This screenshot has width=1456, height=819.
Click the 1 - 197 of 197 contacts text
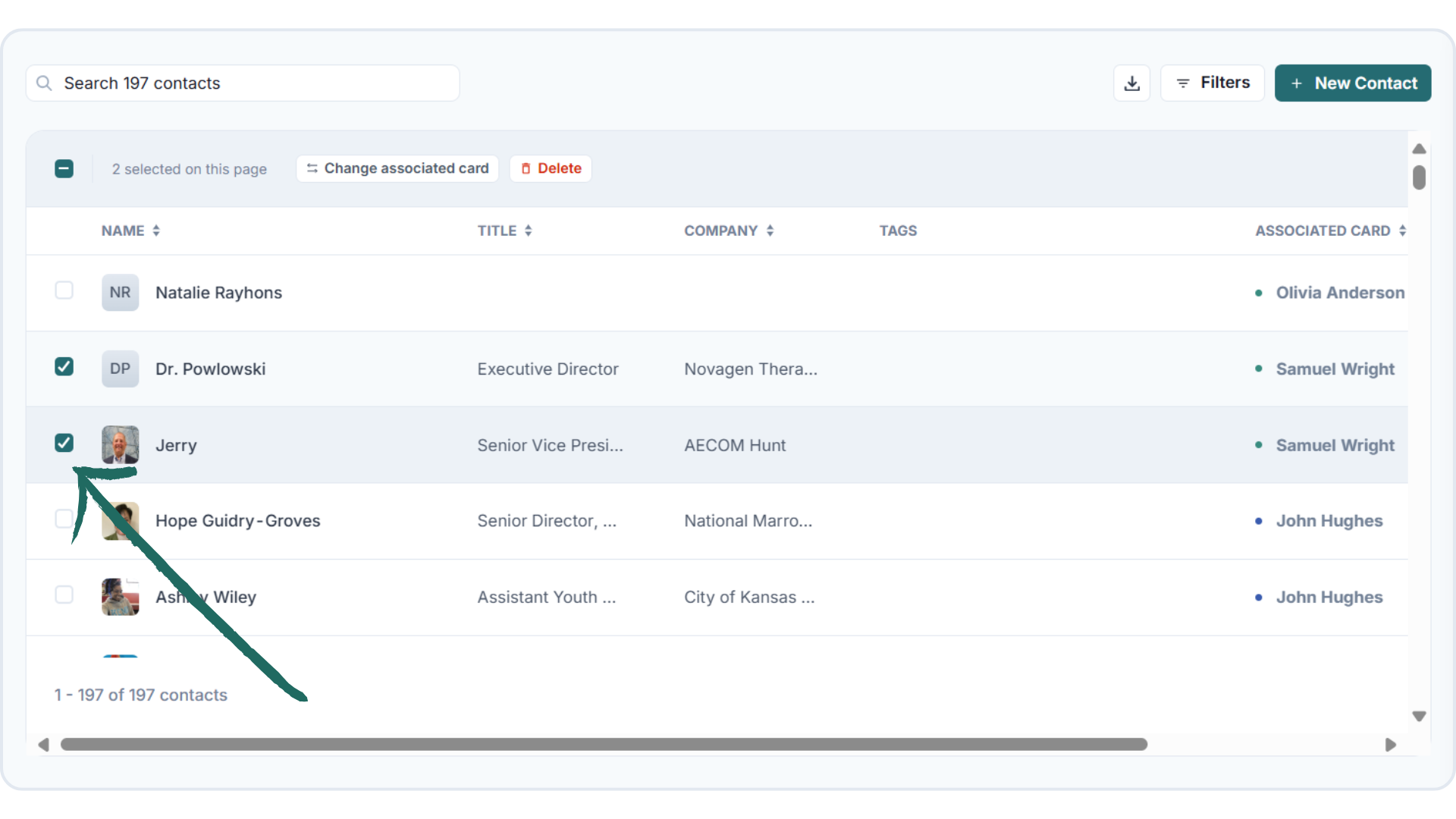tap(140, 695)
